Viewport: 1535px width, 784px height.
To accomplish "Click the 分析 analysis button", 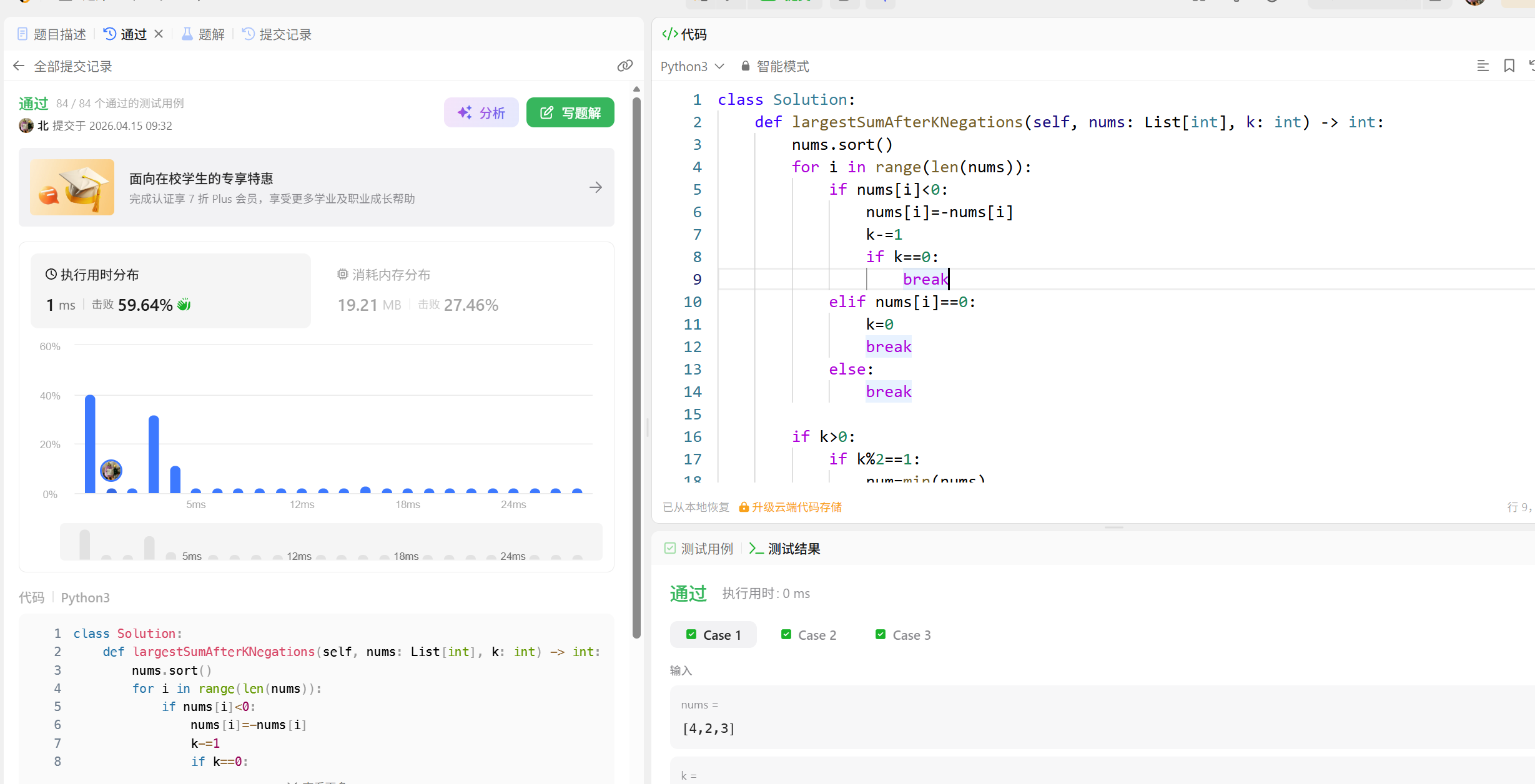I will coord(481,113).
